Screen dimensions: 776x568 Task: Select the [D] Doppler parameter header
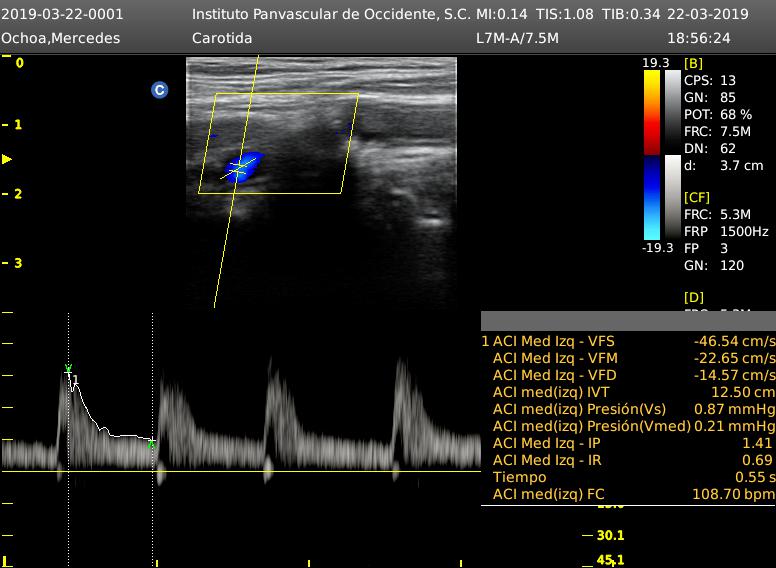(694, 297)
